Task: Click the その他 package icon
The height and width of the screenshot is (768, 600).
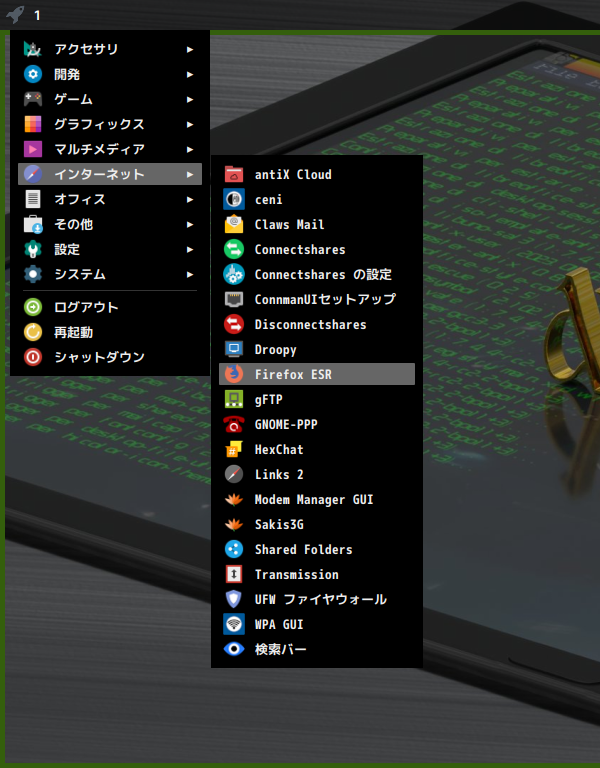Action: click(33, 224)
